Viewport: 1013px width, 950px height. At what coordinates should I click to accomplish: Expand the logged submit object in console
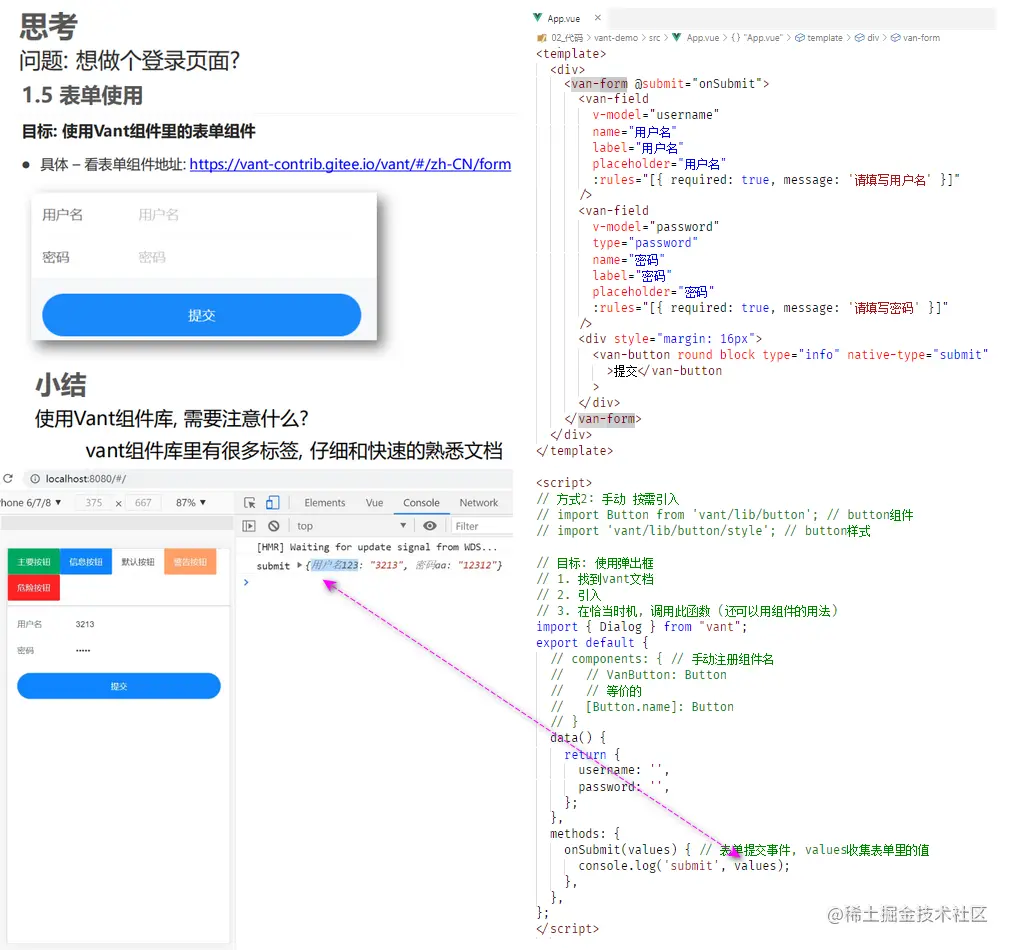coord(299,565)
